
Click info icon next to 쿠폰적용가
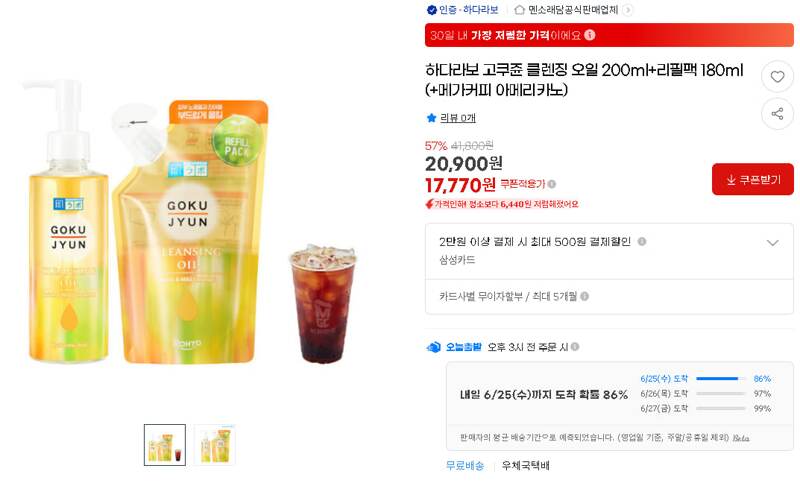point(552,184)
